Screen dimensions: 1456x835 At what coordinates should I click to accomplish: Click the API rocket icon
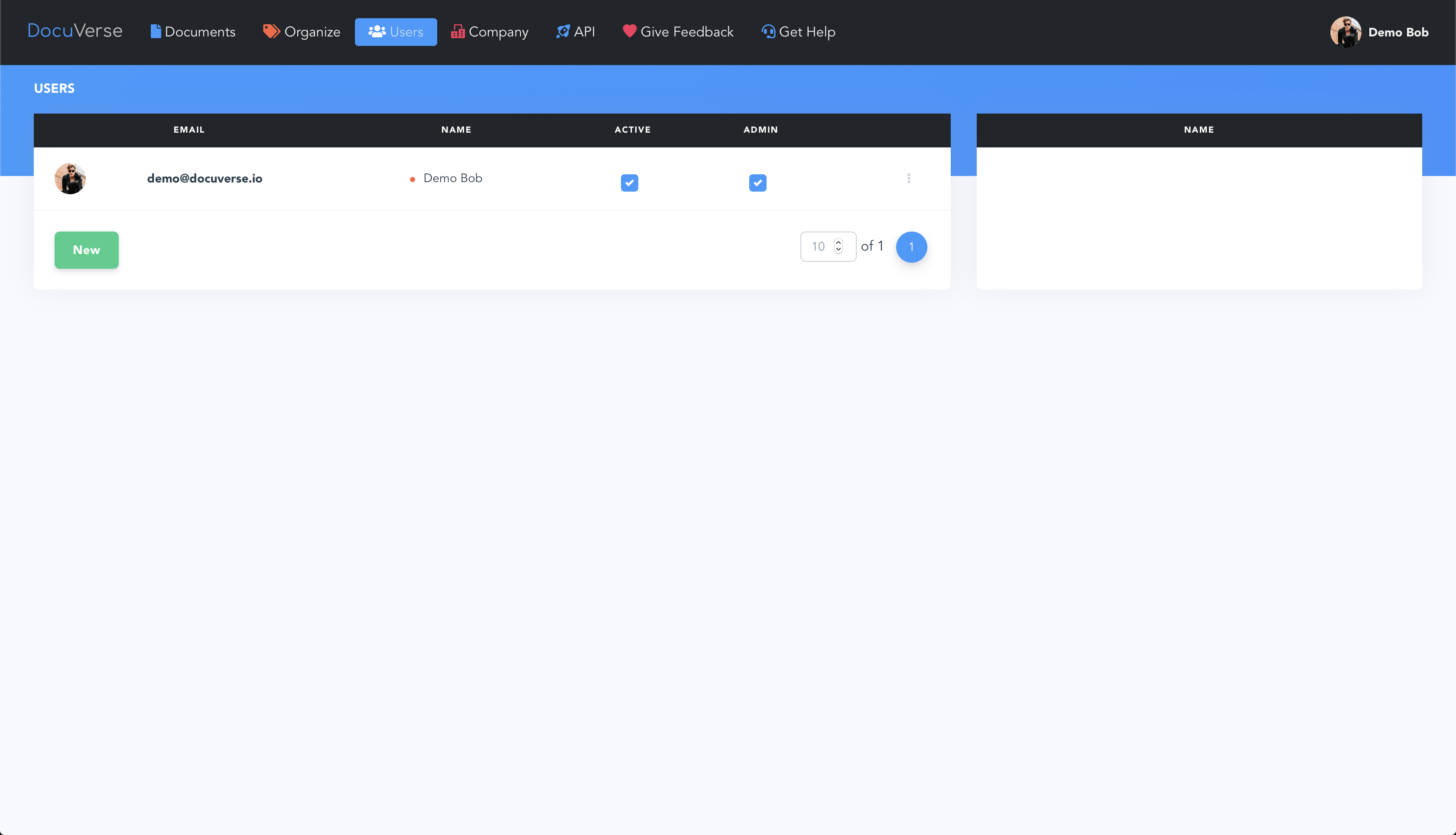[x=563, y=32]
